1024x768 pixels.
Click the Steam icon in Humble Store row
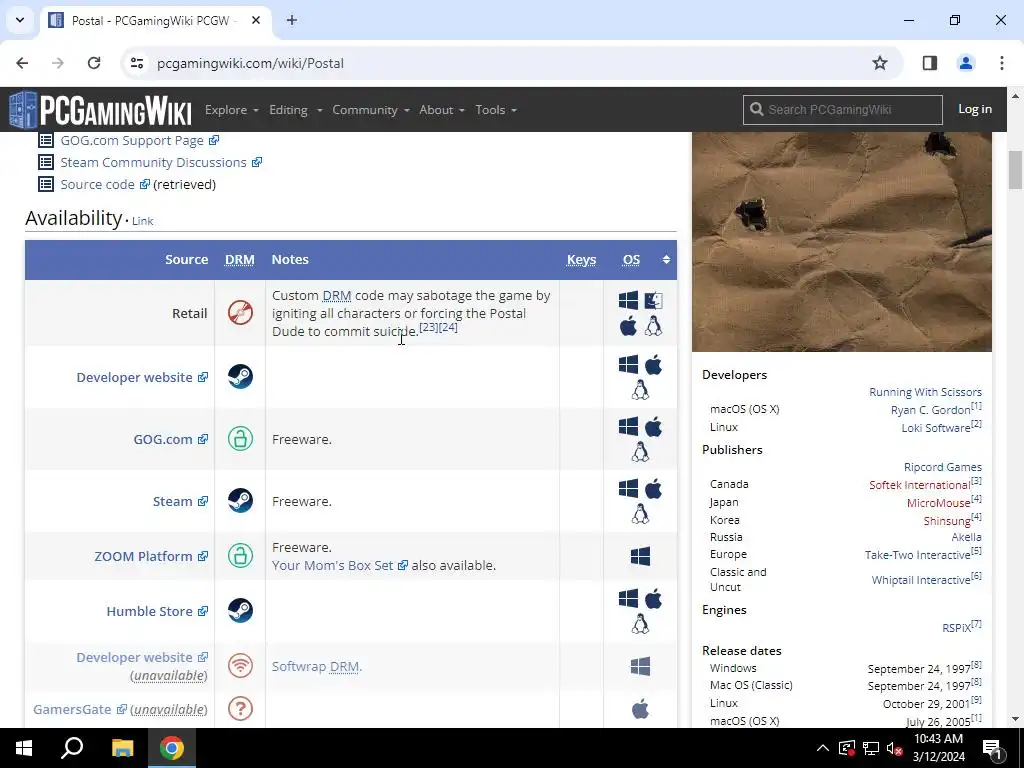[x=240, y=610]
